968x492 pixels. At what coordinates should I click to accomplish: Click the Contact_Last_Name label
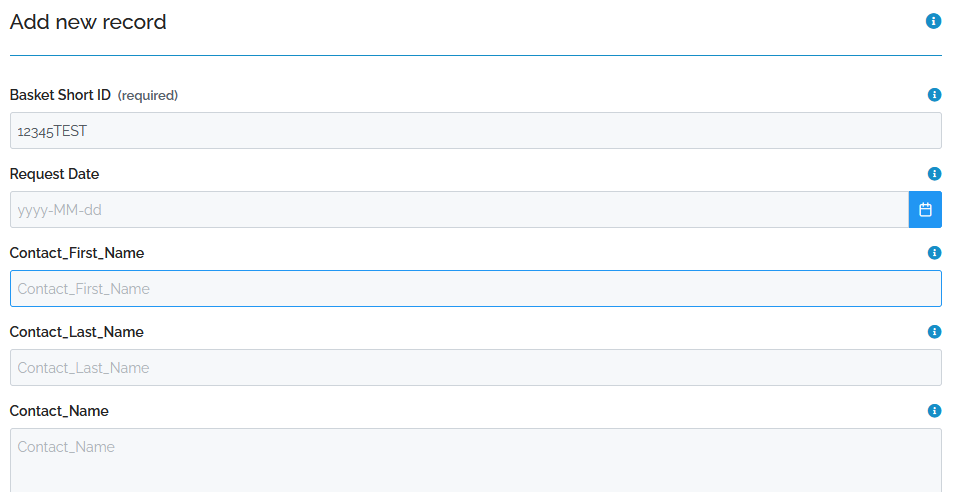coord(77,332)
